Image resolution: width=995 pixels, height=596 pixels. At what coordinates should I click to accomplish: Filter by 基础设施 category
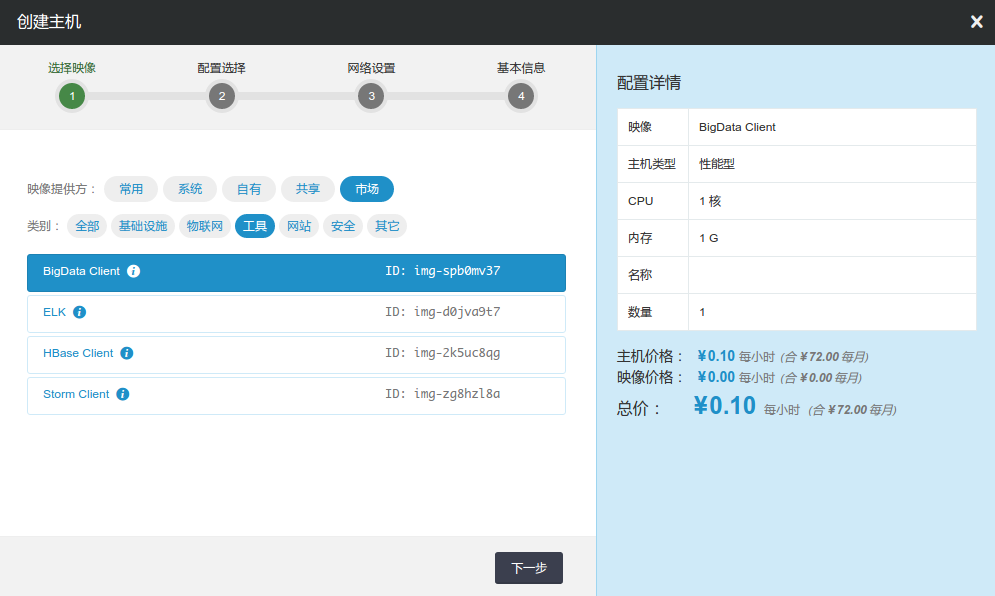[x=143, y=226]
